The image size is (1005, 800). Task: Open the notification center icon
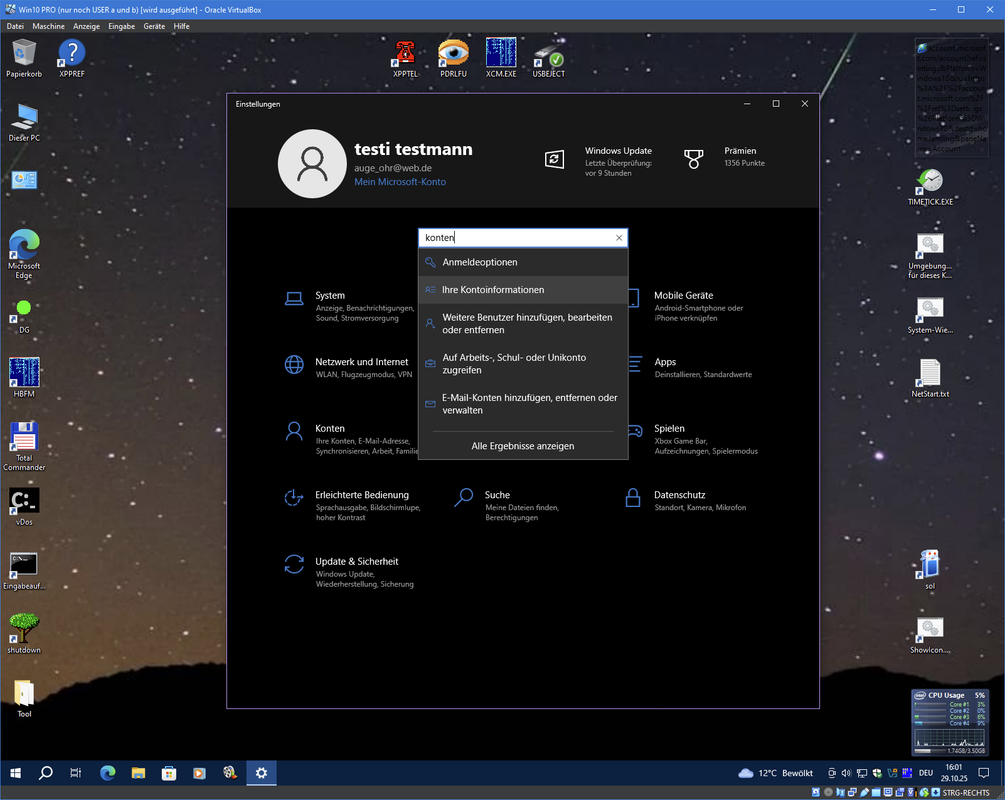(x=984, y=773)
